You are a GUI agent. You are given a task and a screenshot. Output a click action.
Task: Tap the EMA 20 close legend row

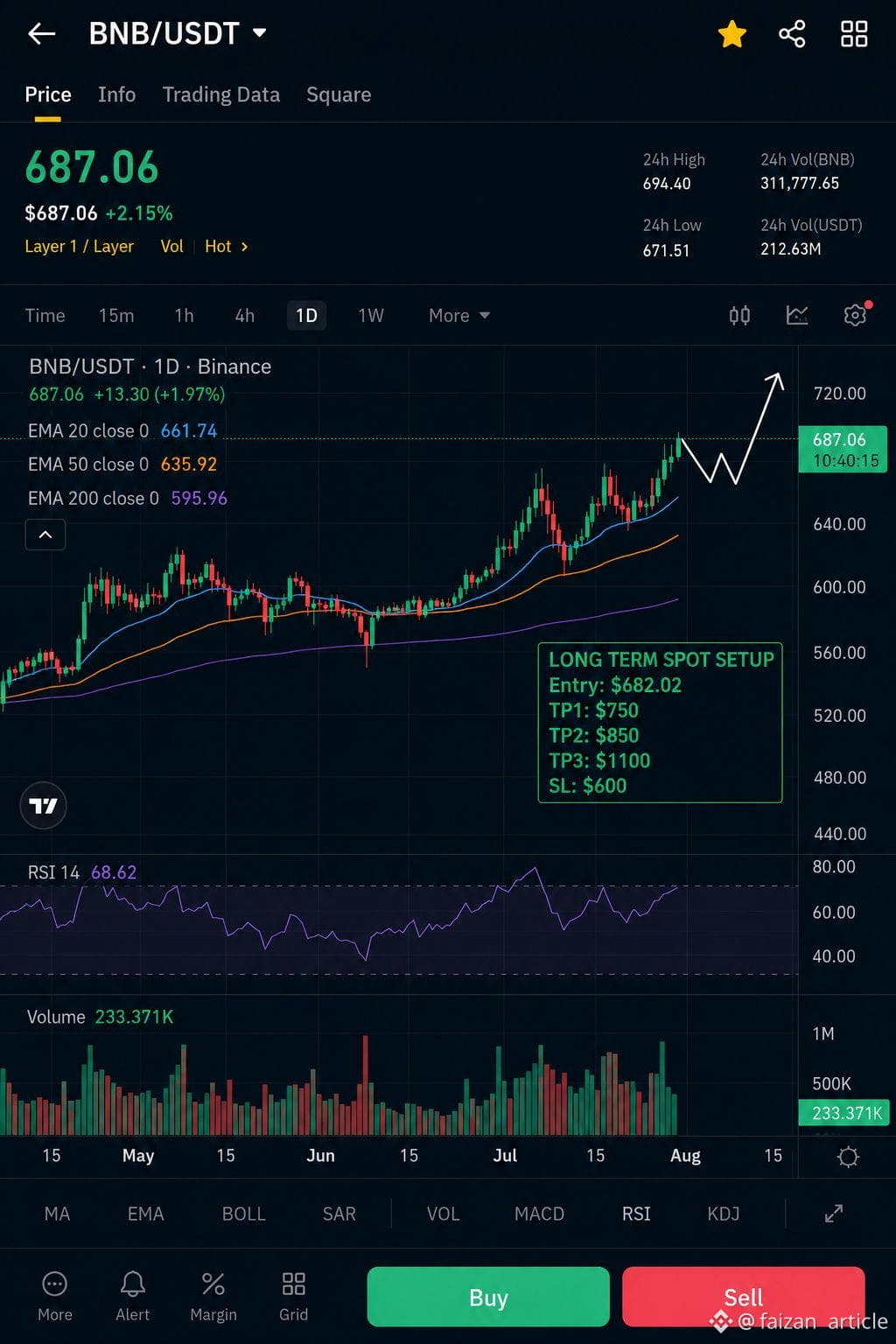(122, 430)
